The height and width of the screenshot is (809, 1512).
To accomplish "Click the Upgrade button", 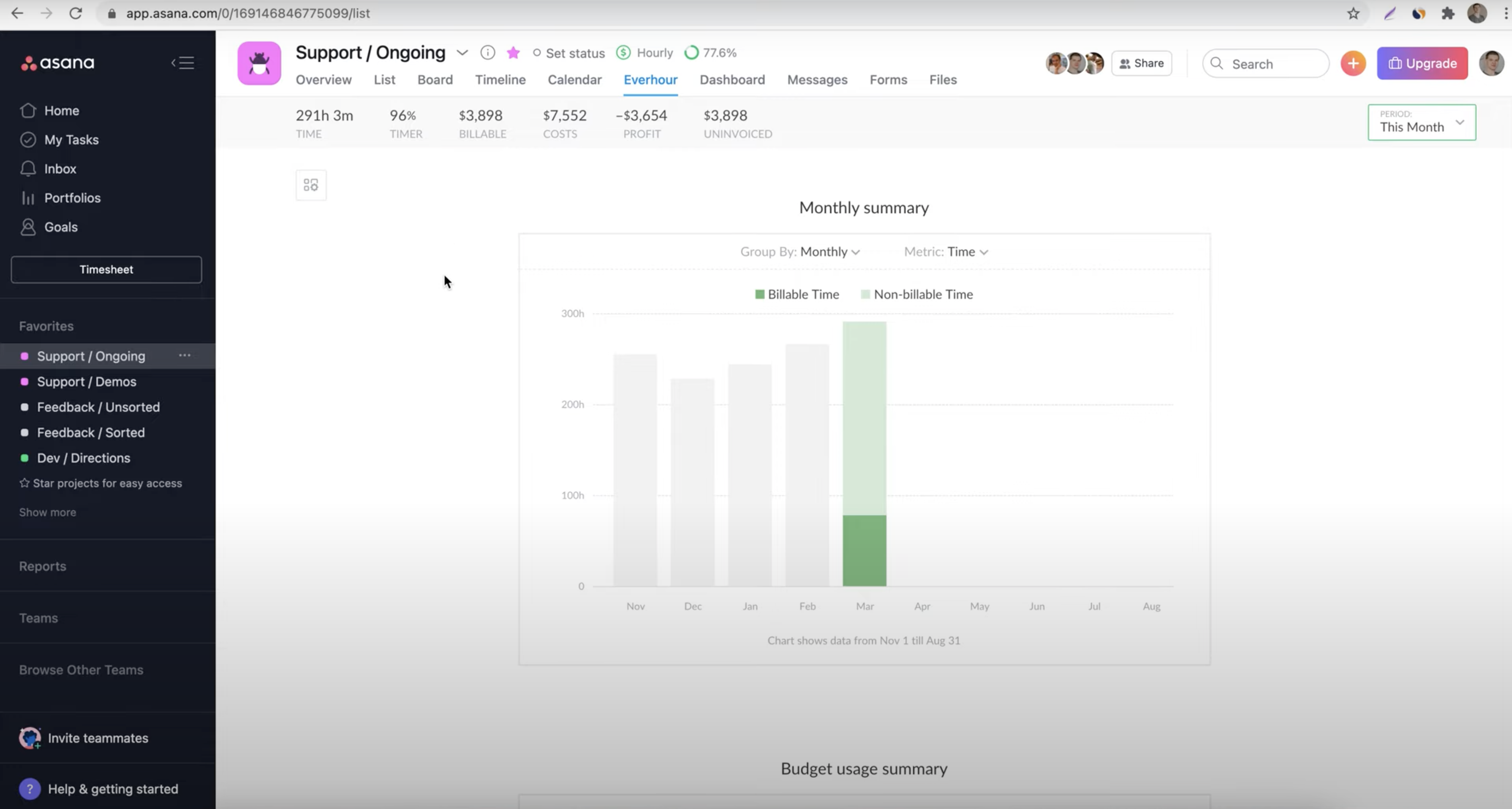I will 1422,63.
